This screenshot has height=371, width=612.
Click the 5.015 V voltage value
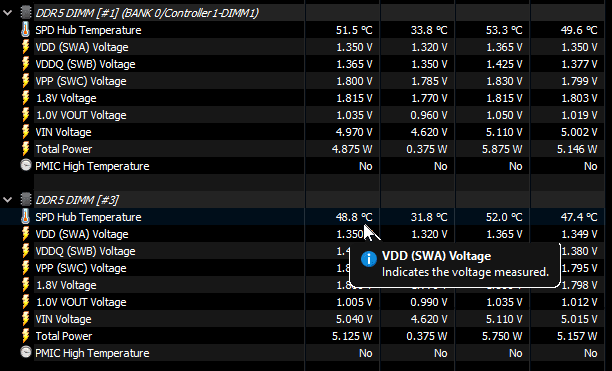[579, 319]
